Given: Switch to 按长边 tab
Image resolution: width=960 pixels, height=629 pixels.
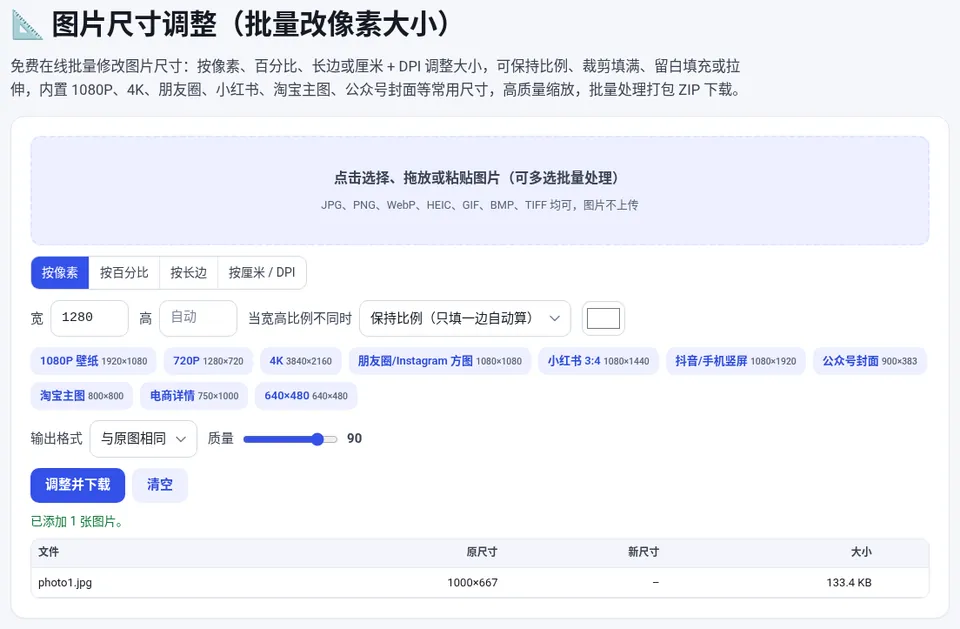Looking at the screenshot, I should [189, 273].
